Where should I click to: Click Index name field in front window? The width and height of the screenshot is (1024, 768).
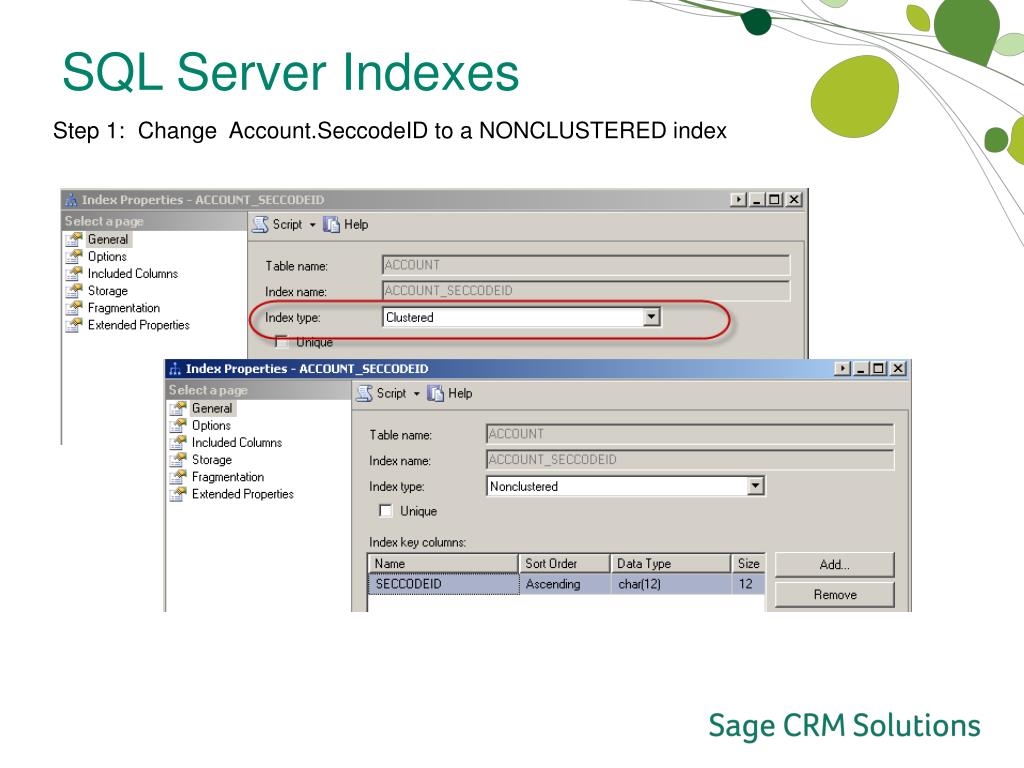click(690, 459)
